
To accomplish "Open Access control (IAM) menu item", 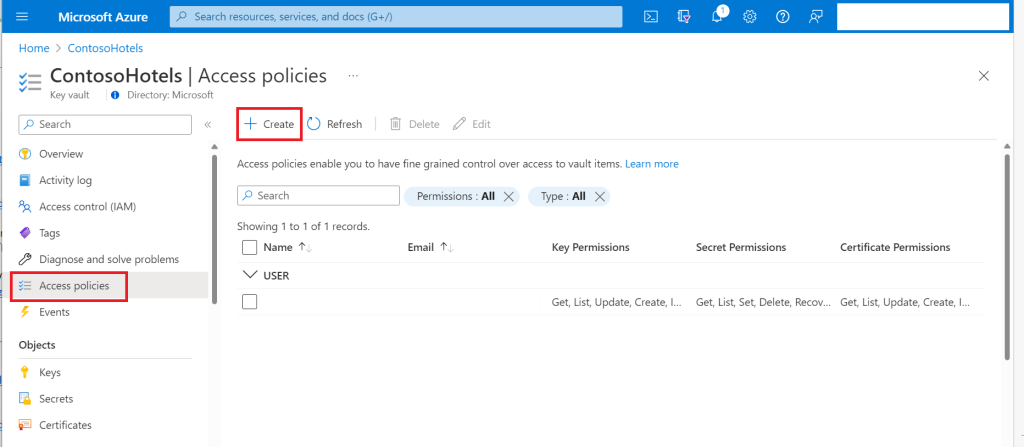I will [x=87, y=207].
